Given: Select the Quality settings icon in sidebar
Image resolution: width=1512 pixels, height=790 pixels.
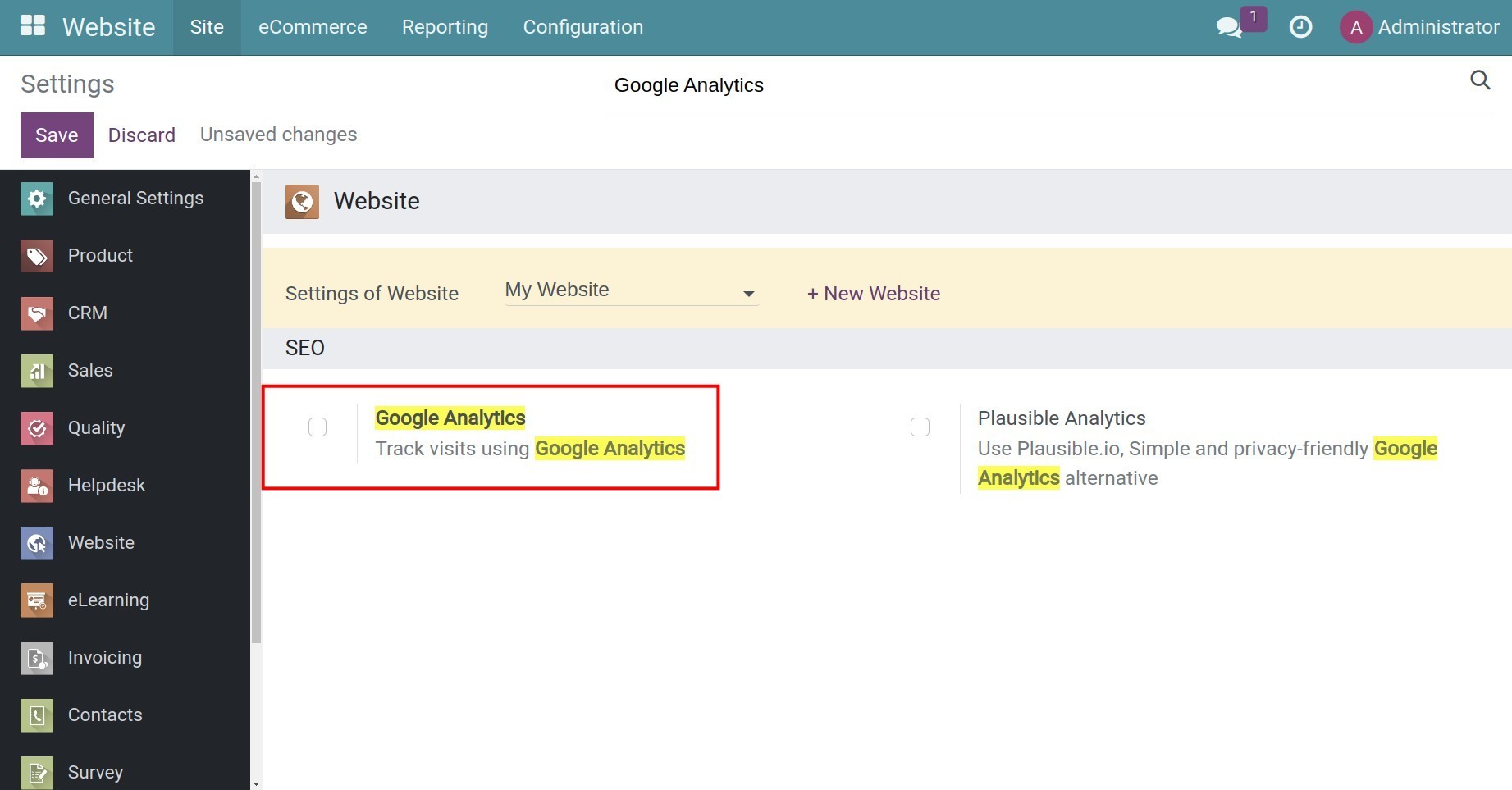Looking at the screenshot, I should [36, 427].
